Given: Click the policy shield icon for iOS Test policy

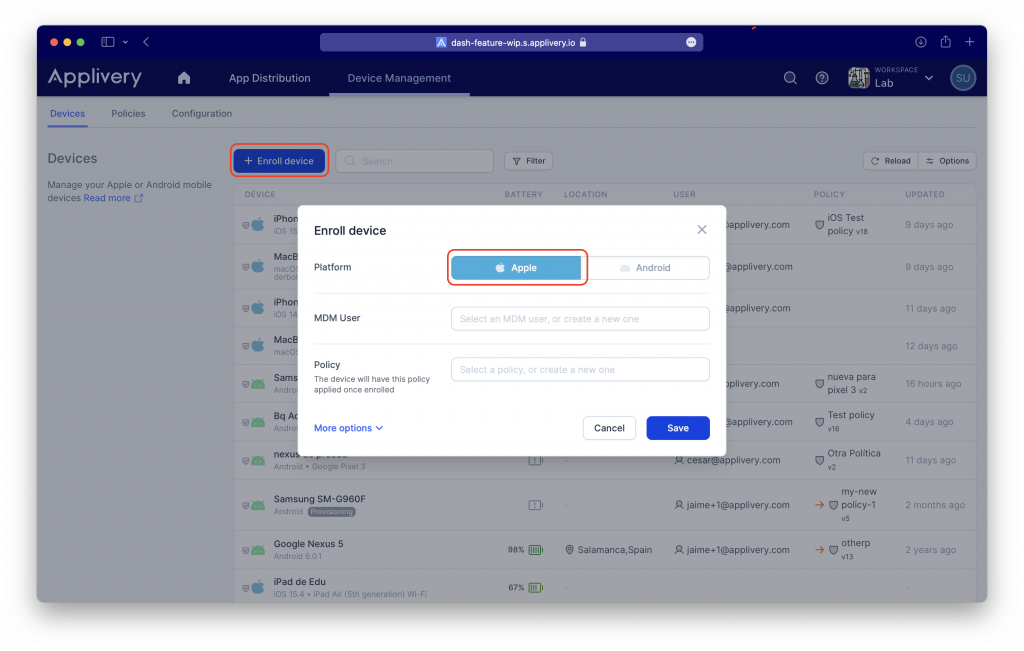Looking at the screenshot, I should click(x=820, y=225).
